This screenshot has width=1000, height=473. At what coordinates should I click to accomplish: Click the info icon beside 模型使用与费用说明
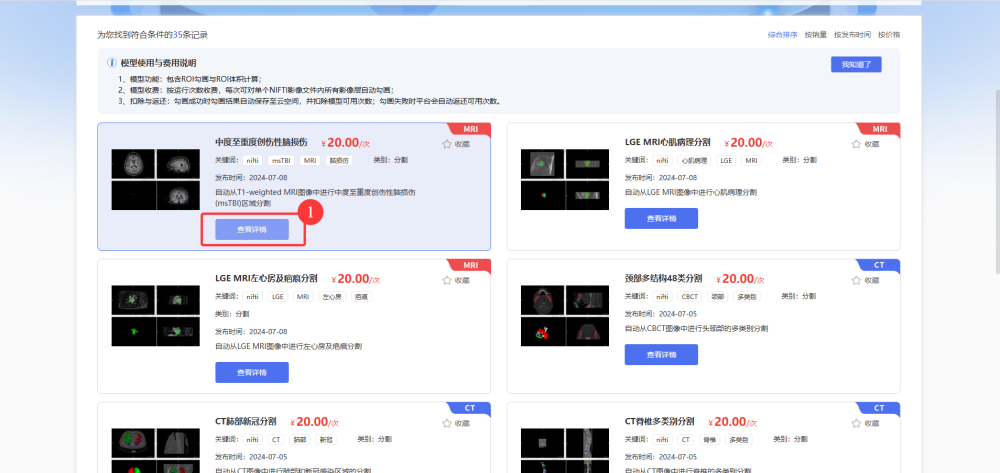point(112,63)
